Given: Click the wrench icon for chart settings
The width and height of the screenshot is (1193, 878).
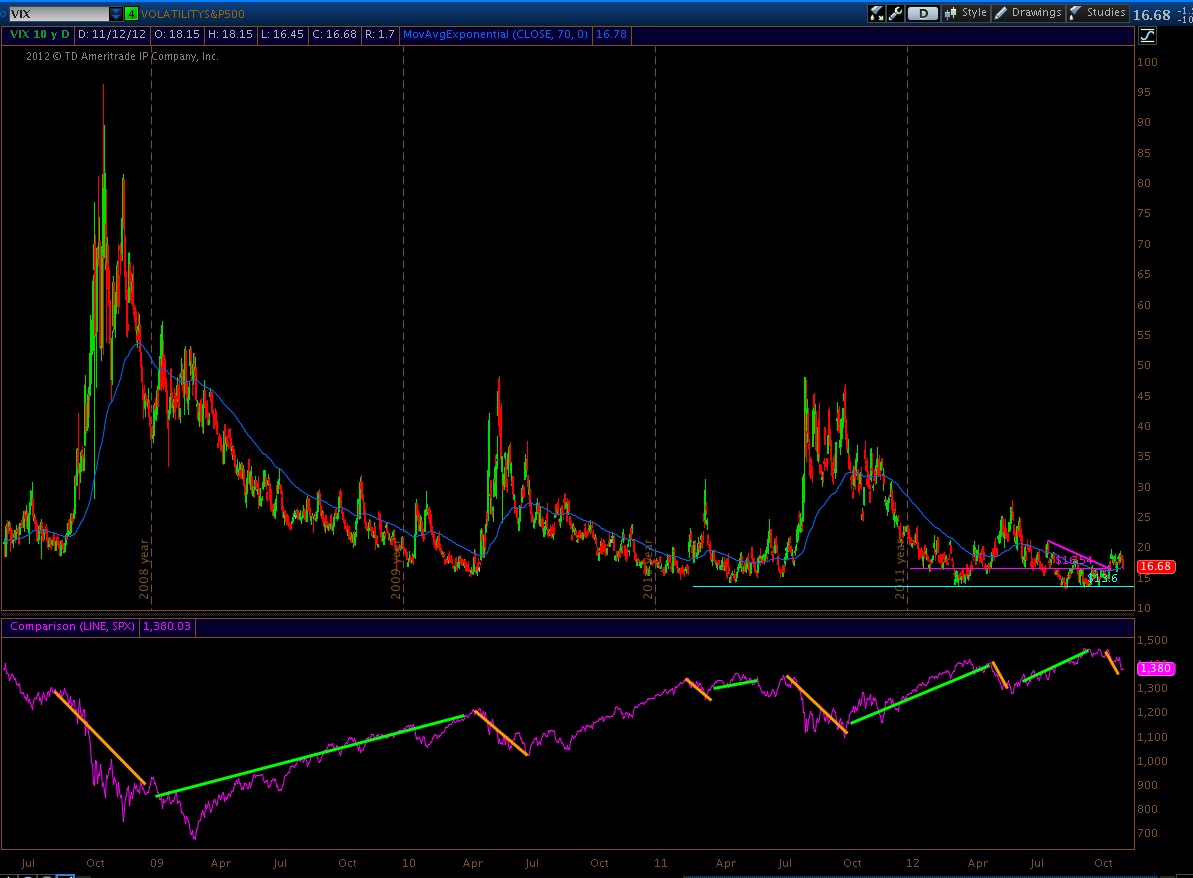Looking at the screenshot, I should click(x=893, y=12).
